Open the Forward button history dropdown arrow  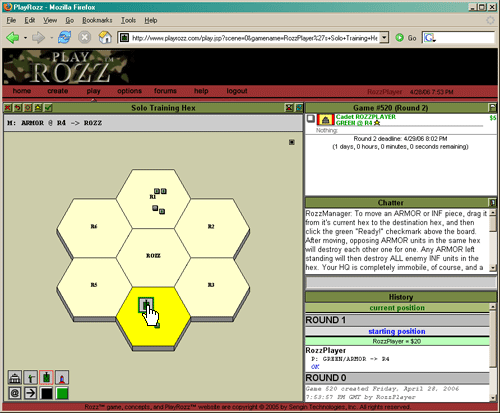pos(51,38)
